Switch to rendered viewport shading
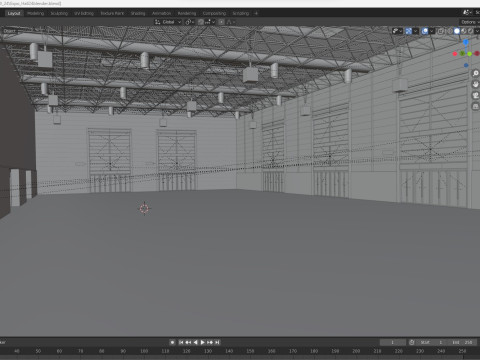 point(470,31)
